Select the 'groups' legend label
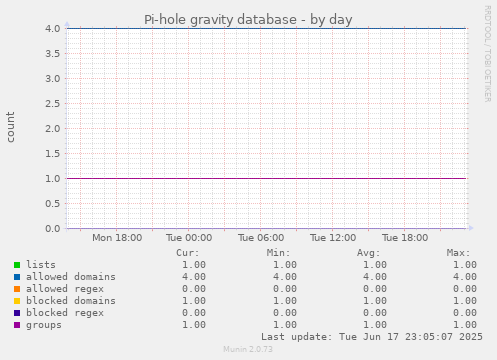Screen dimensions: 497x360 (44, 325)
